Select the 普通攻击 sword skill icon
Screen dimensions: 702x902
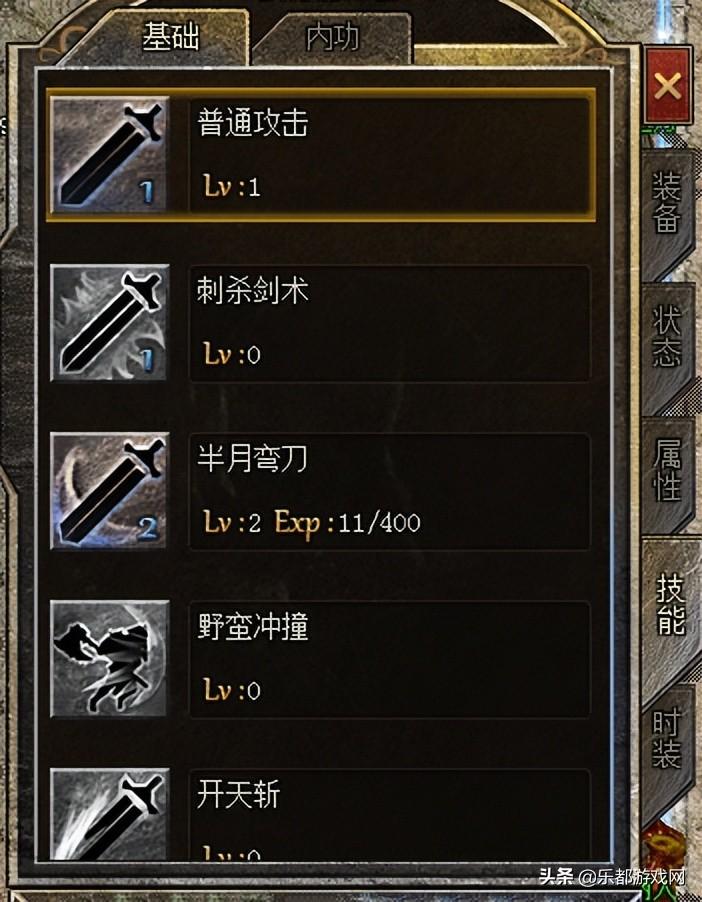tap(109, 155)
